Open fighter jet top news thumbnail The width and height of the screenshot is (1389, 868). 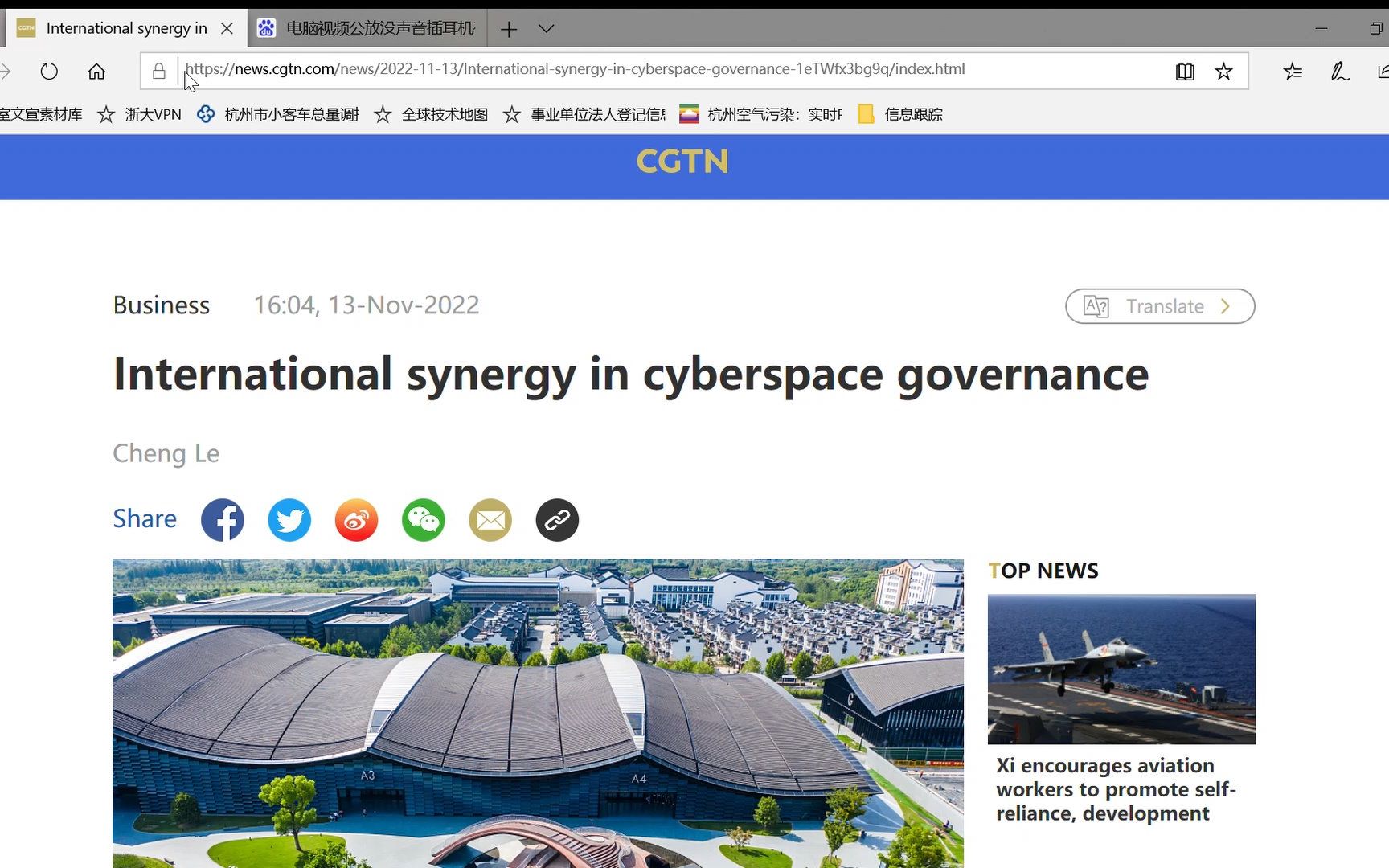(1121, 669)
